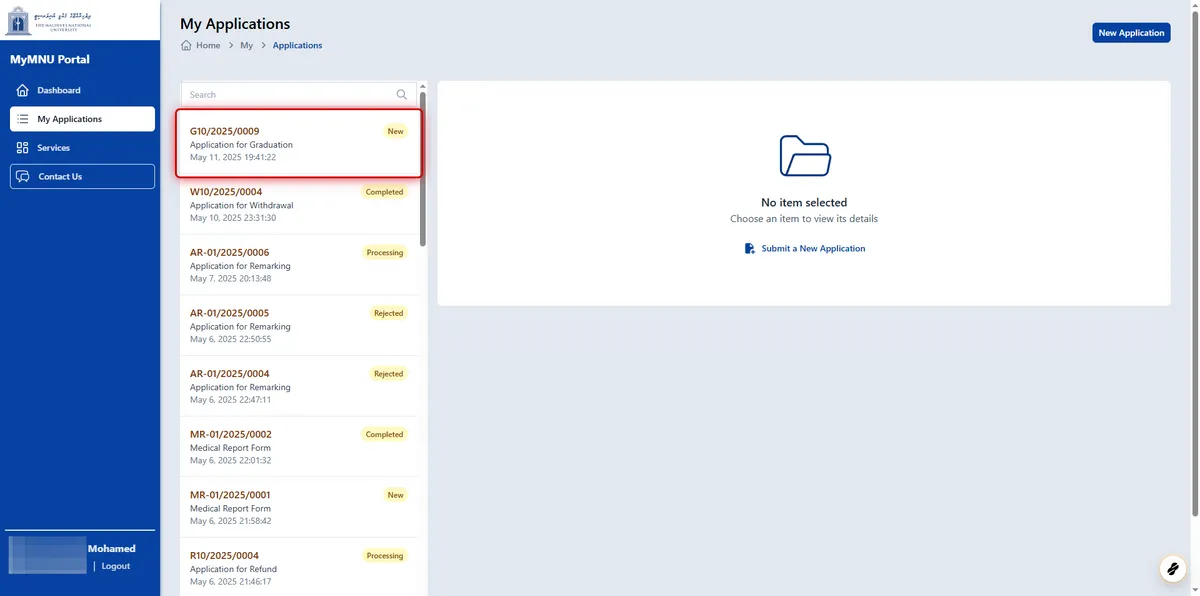
Task: Click the MyMNU Portal heading
Action: [50, 59]
